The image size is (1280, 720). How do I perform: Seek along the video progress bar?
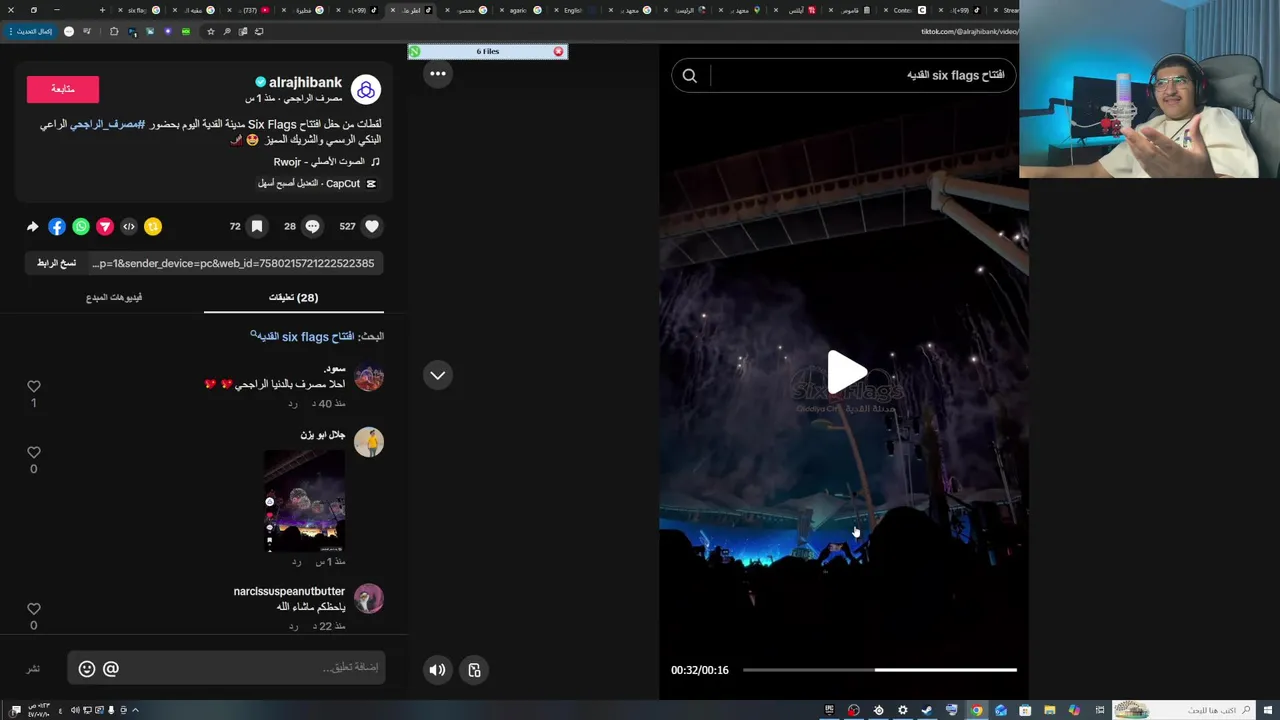(880, 670)
